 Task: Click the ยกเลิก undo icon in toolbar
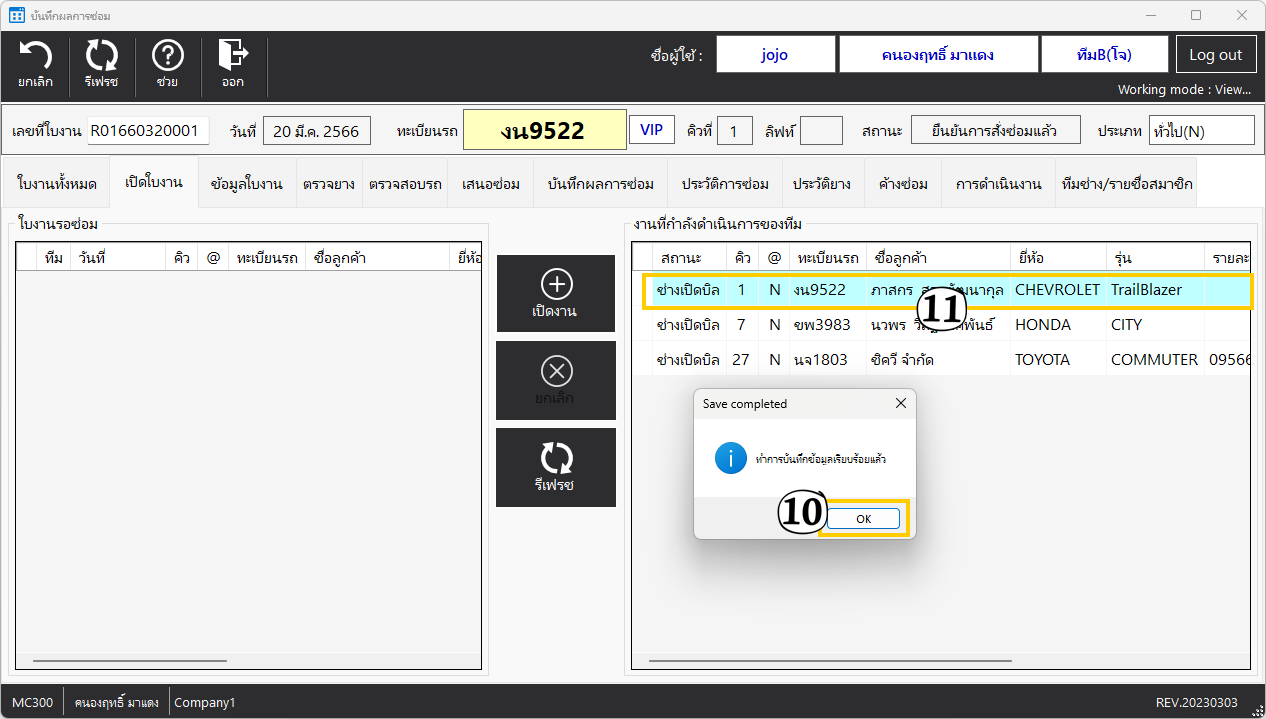click(x=36, y=64)
